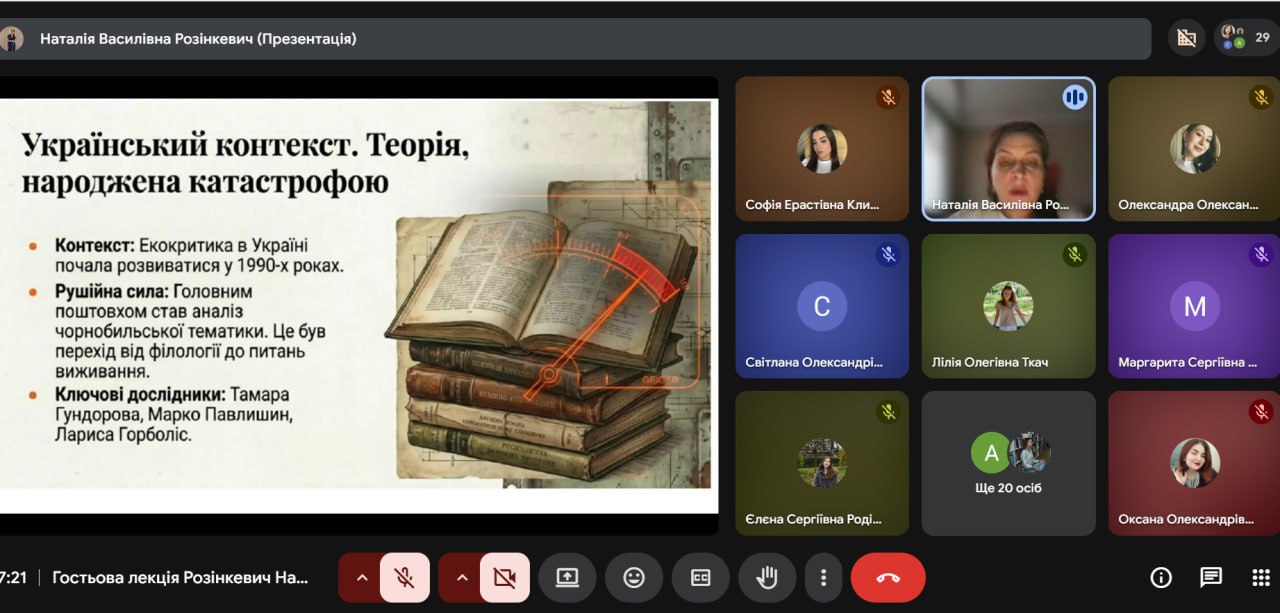The height and width of the screenshot is (613, 1280).
Task: Click meeting title 'Гостьова лекція Розінкевич'
Action: coord(180,577)
